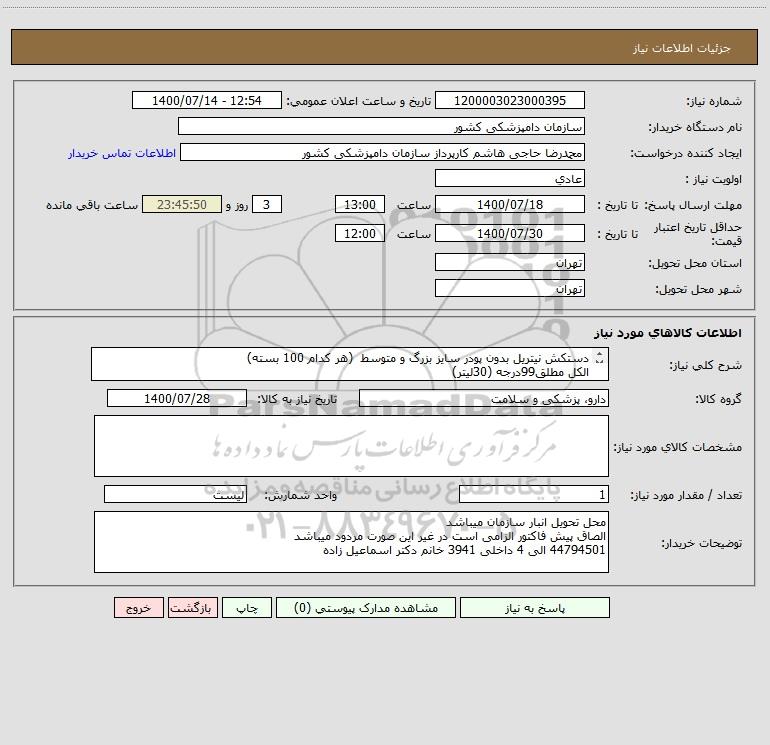Click the توضیحات خریدار label
The image size is (770, 745).
pyautogui.click(x=701, y=543)
